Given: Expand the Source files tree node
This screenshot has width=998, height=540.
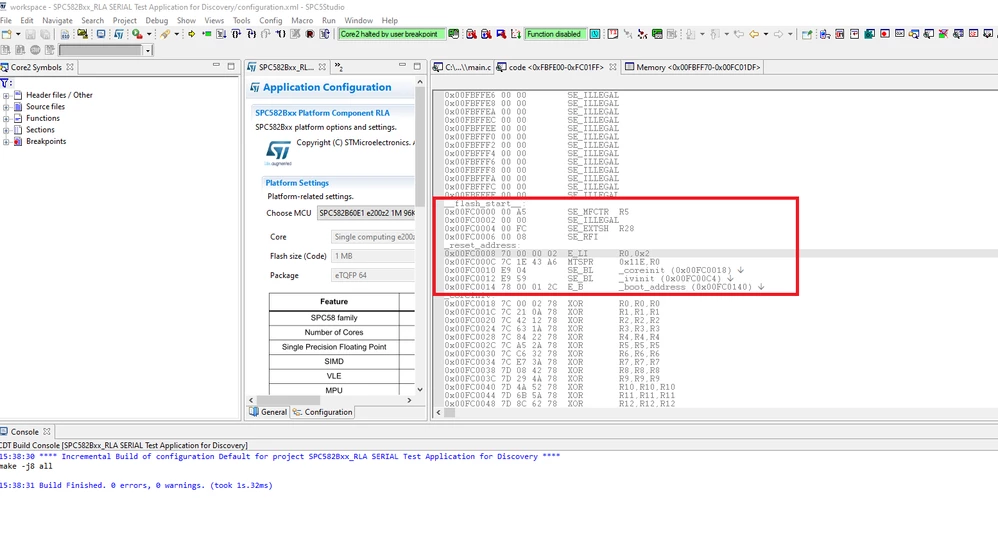Looking at the screenshot, I should click(x=6, y=107).
